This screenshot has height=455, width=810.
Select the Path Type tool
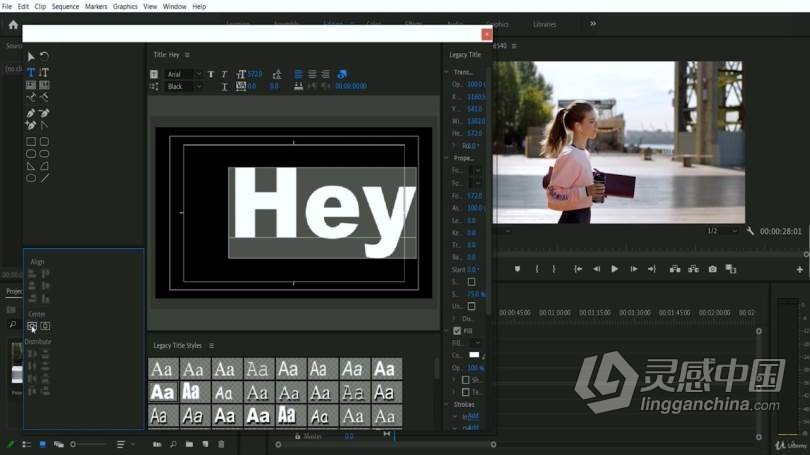click(31, 97)
